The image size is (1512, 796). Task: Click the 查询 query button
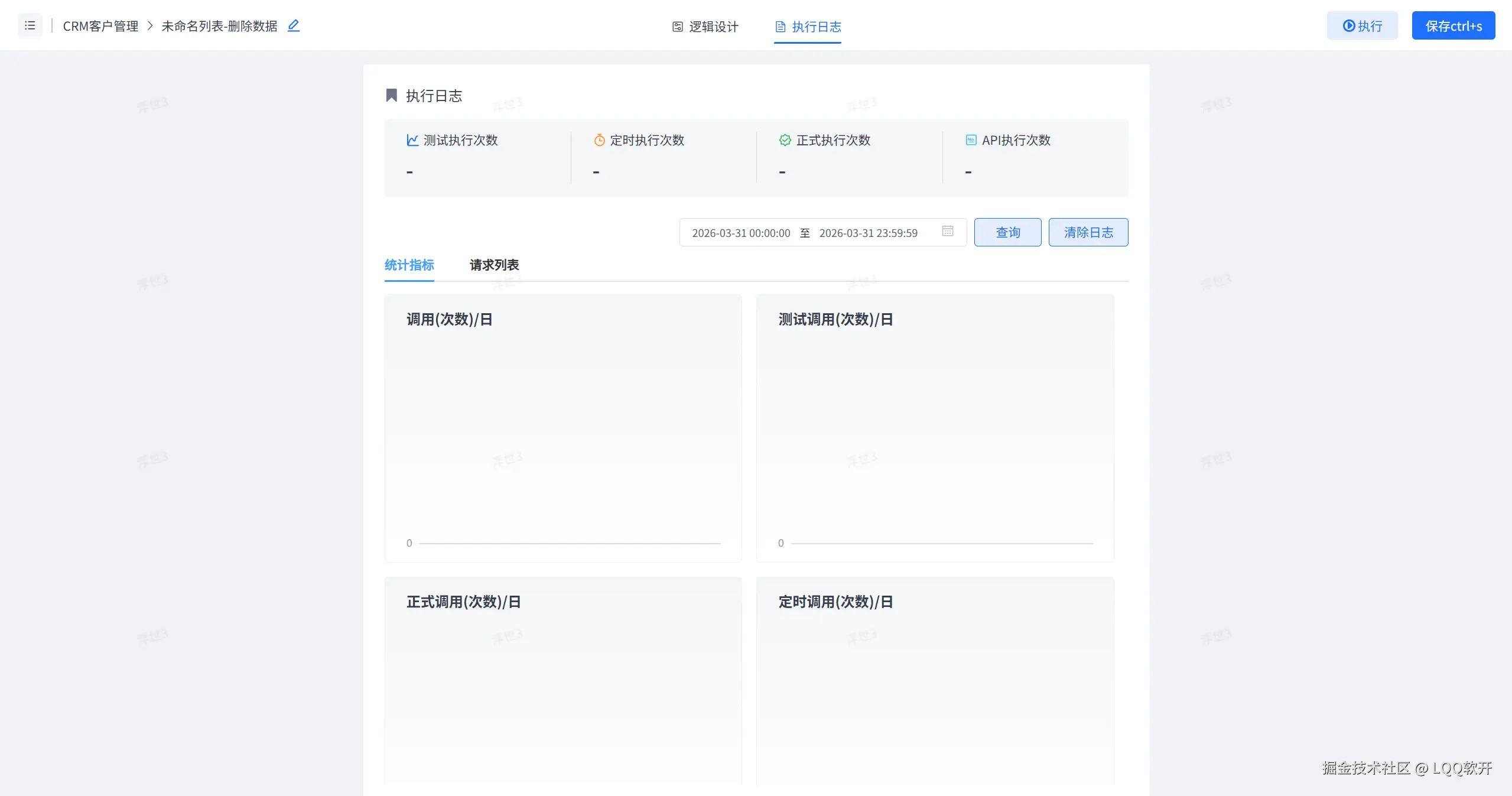click(1007, 232)
